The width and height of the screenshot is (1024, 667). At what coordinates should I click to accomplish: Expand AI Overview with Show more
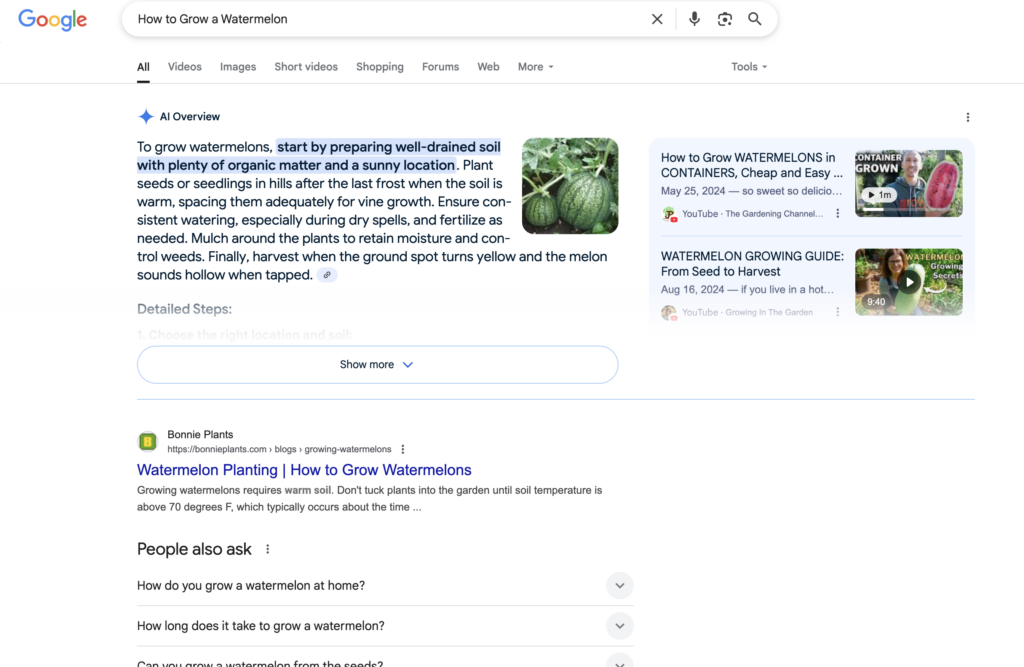click(377, 365)
